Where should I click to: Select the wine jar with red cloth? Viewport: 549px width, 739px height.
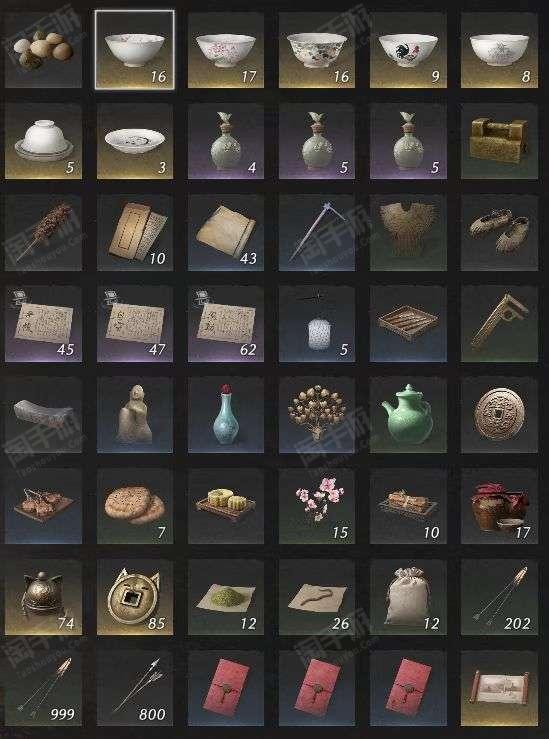(500, 506)
